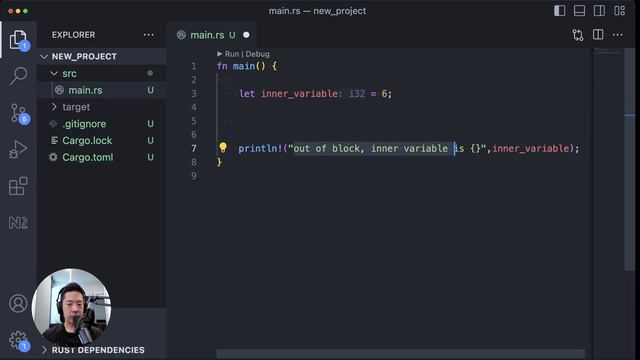Image resolution: width=640 pixels, height=360 pixels.
Task: Click the closing brace on line 8
Action: [x=219, y=162]
